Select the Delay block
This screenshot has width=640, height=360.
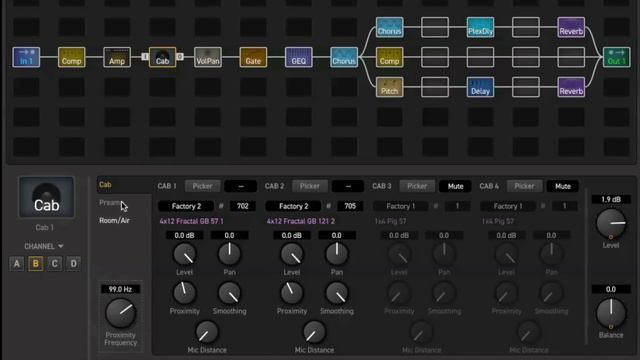480,87
